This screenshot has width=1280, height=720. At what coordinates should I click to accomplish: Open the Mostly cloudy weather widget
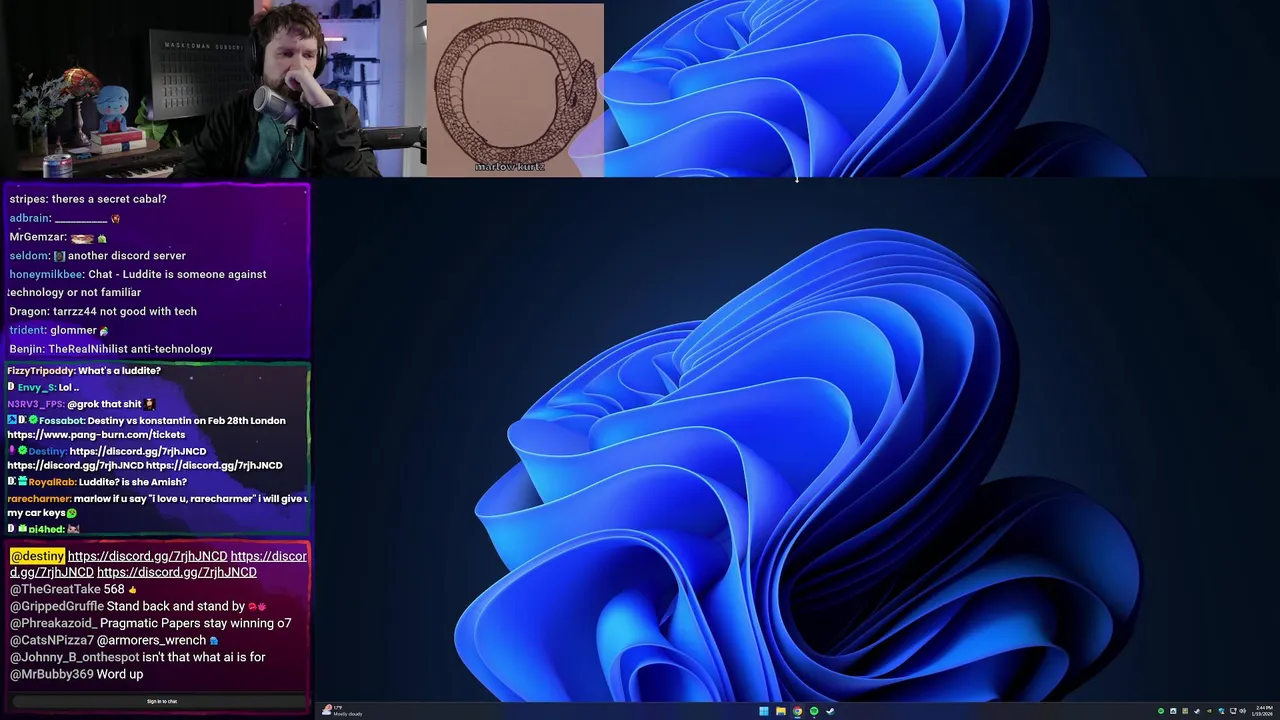coord(342,711)
